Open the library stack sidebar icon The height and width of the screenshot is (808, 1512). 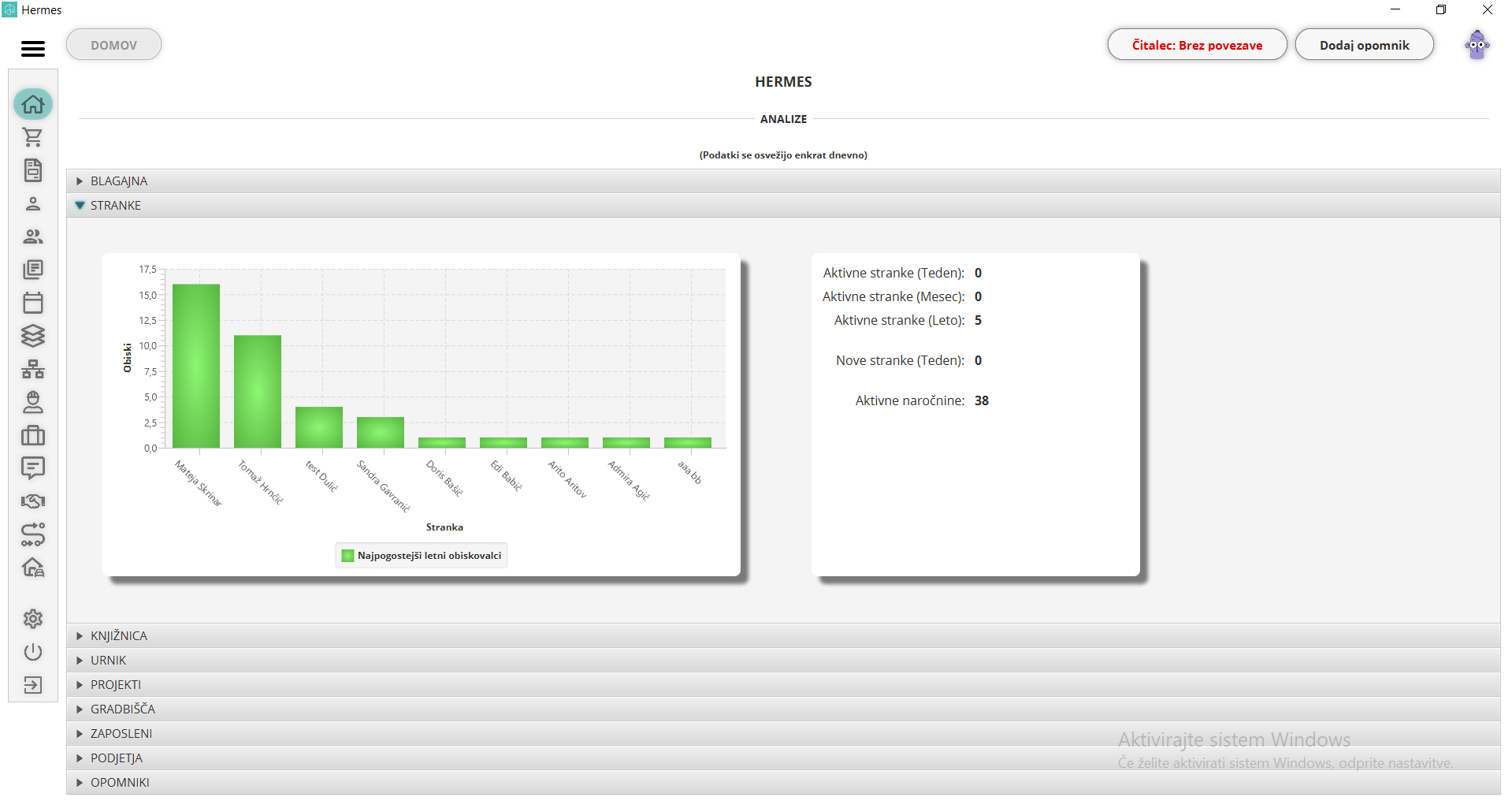pos(33,270)
